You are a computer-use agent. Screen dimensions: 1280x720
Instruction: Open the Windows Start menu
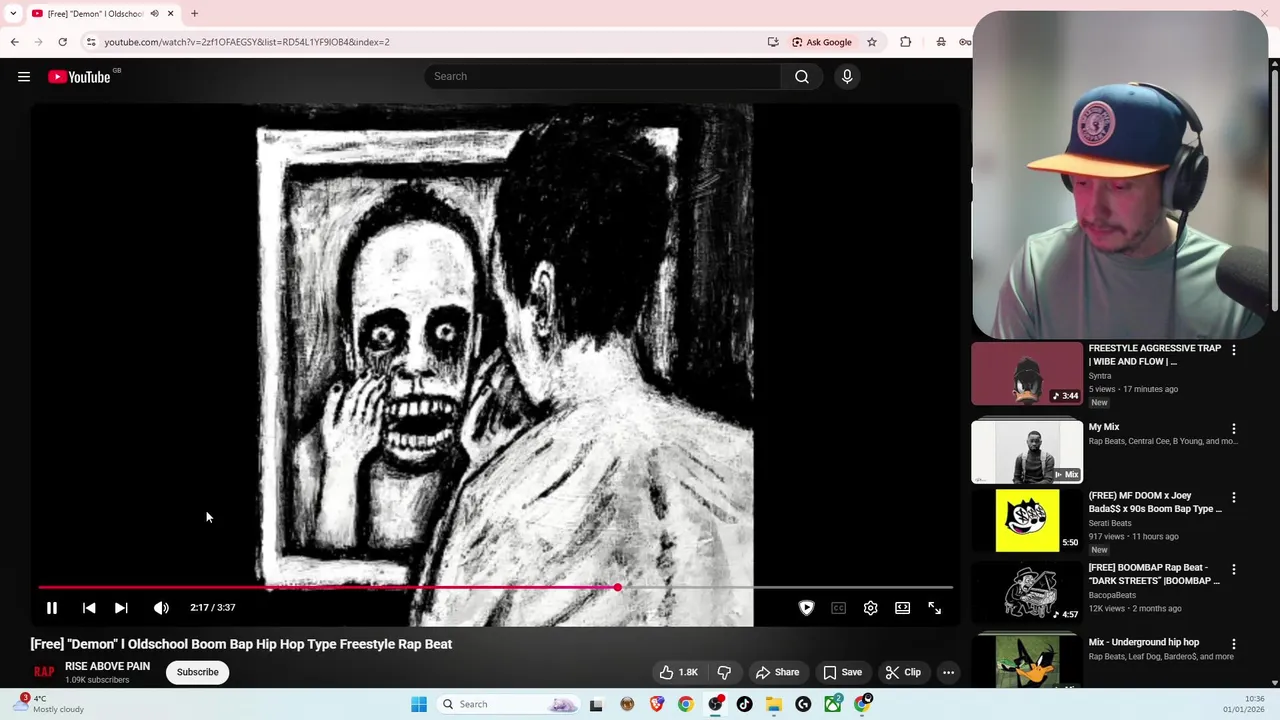pos(419,704)
